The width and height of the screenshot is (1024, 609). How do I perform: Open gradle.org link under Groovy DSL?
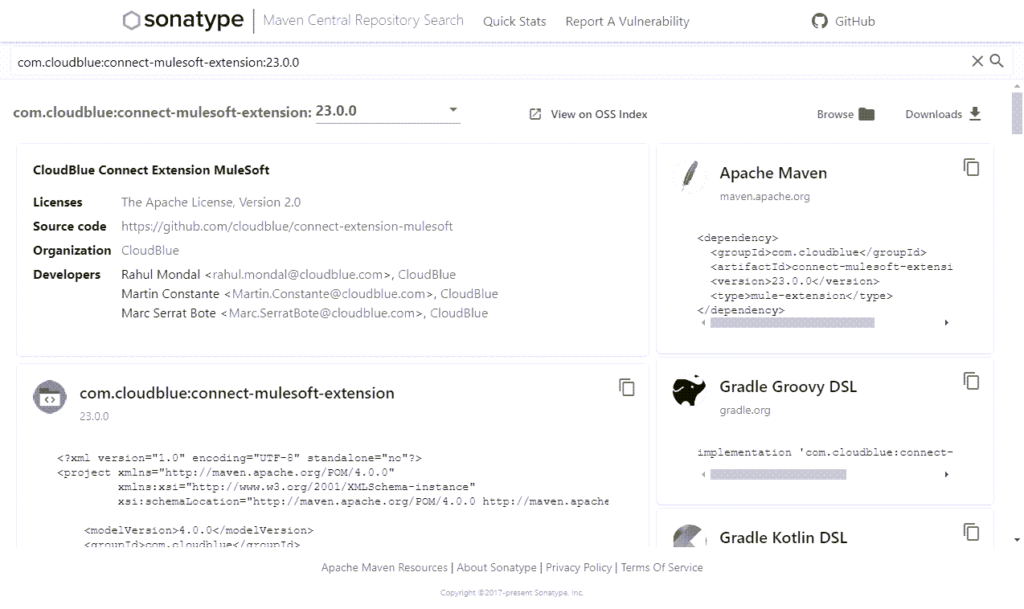(745, 411)
